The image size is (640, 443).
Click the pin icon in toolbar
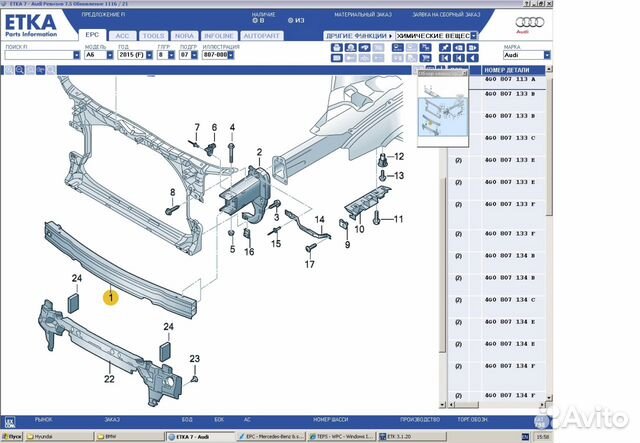tap(445, 47)
